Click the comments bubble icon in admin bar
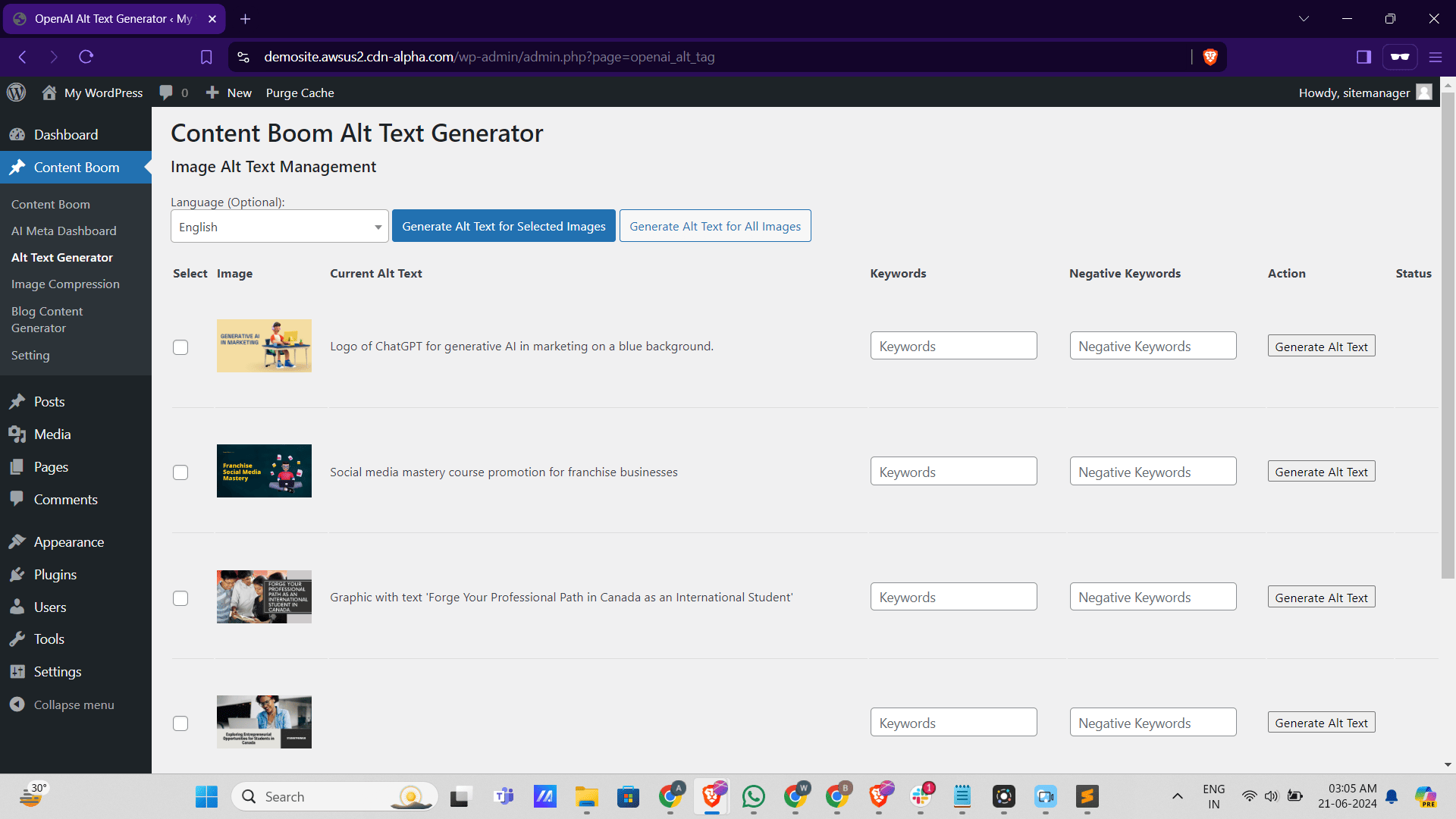Viewport: 1456px width, 819px height. tap(166, 93)
